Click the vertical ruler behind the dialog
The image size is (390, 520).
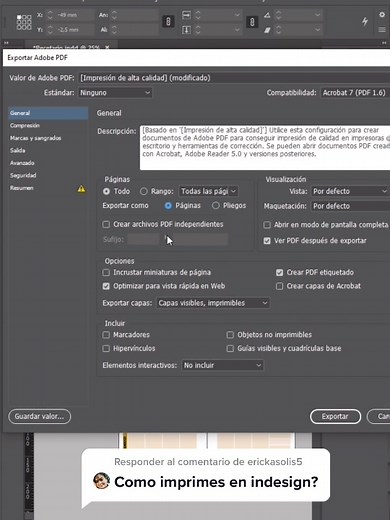[x=28, y=476]
